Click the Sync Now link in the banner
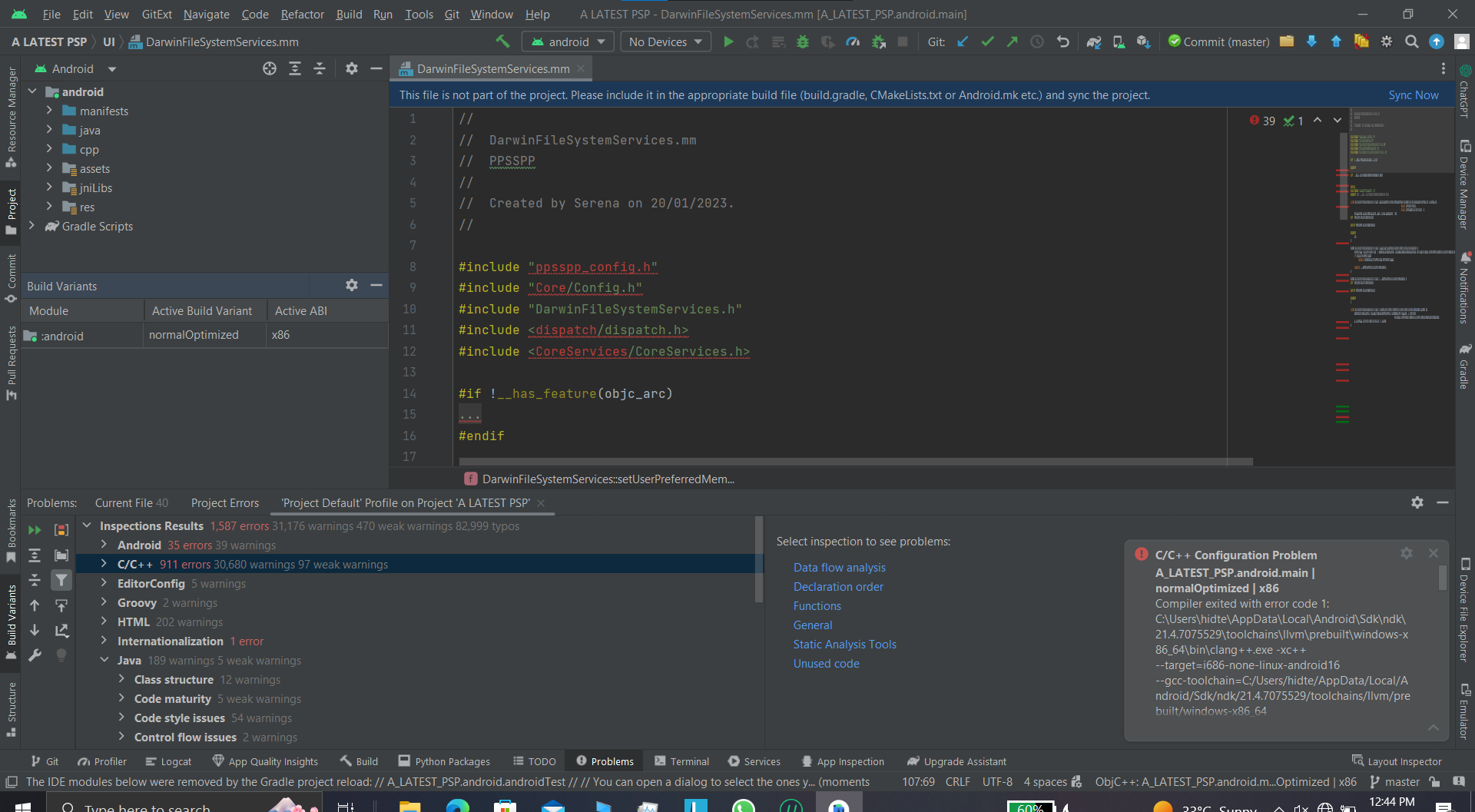Screen dimensions: 1475x812 tap(1414, 94)
